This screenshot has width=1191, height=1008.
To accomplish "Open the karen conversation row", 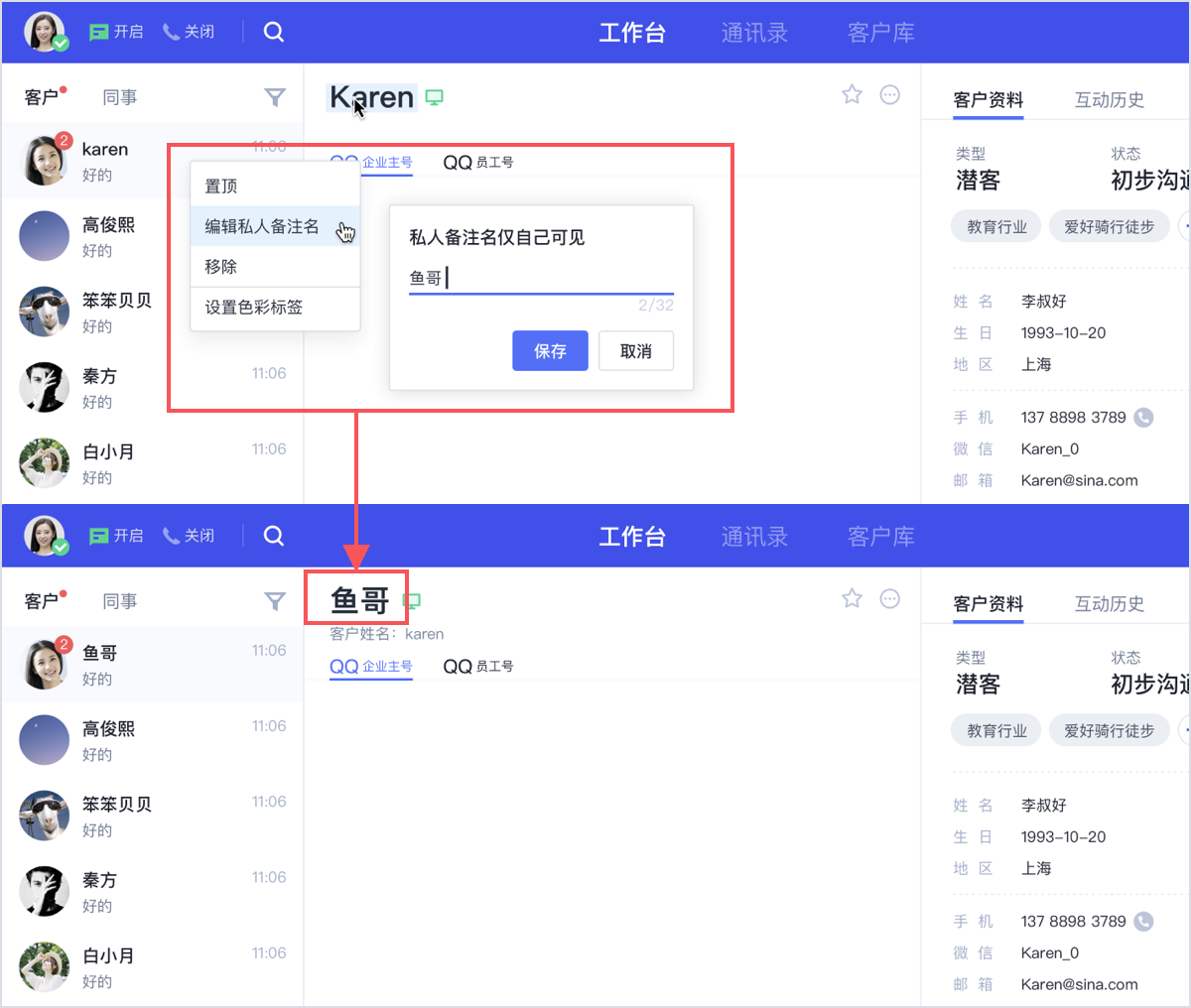I will pos(152,161).
